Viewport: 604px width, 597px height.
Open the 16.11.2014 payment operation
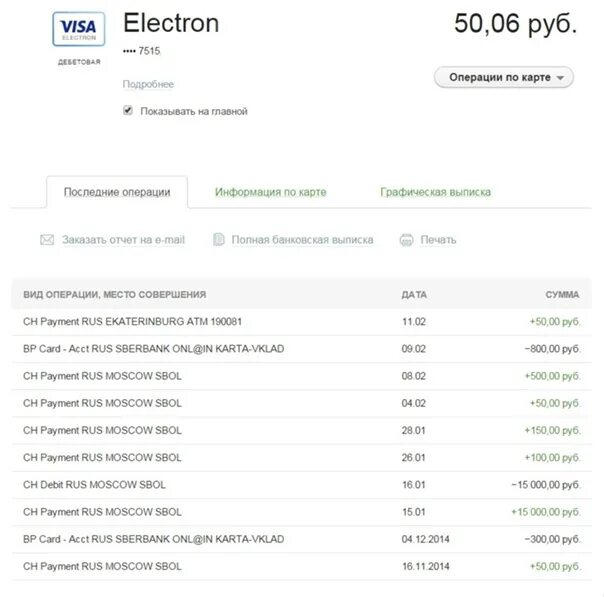click(102, 566)
